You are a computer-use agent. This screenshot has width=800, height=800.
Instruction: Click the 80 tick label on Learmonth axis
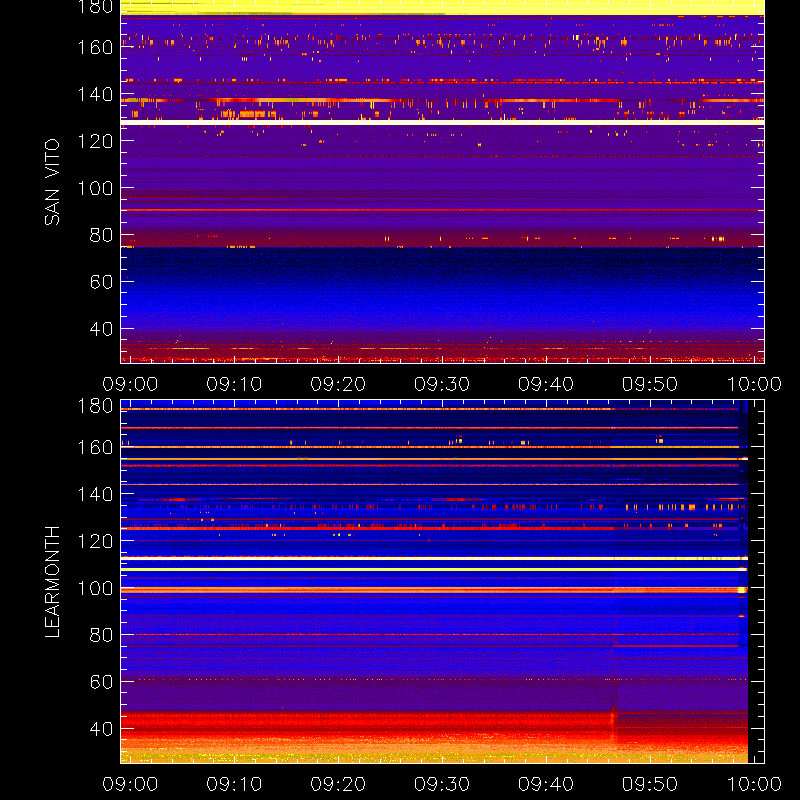[101, 635]
